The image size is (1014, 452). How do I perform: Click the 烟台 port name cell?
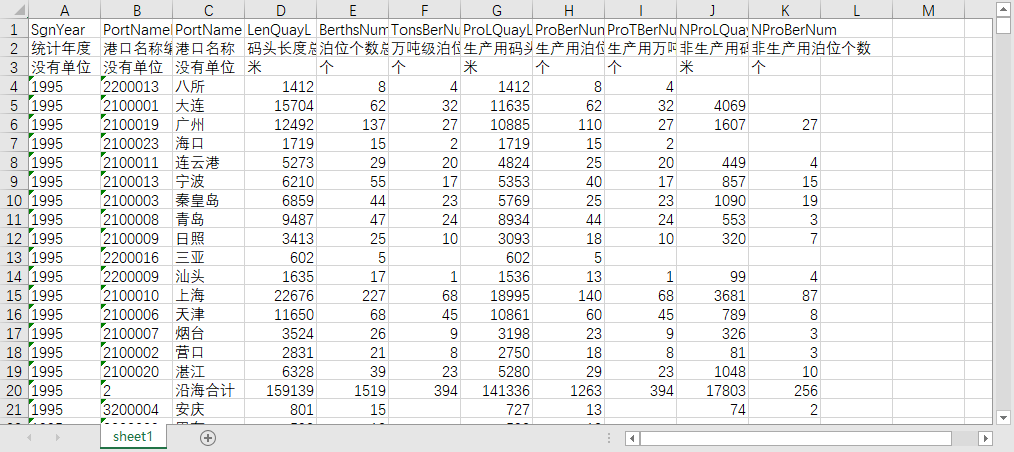tap(209, 334)
